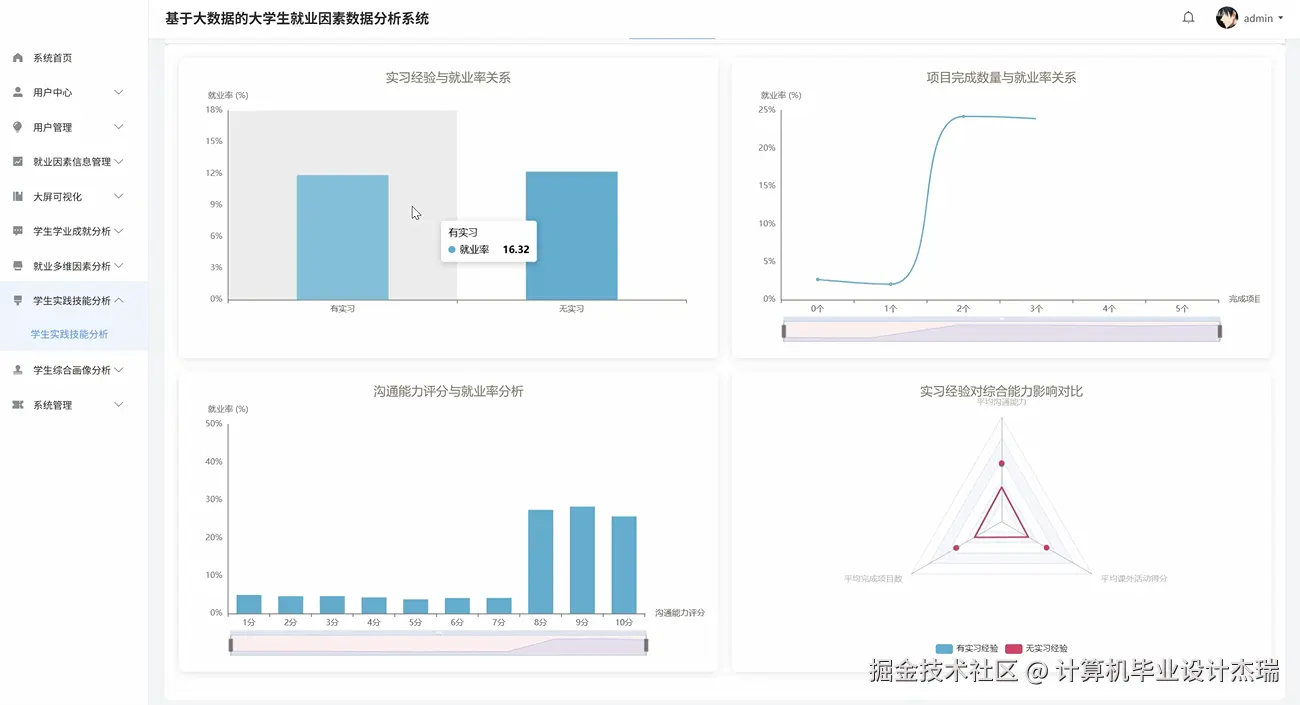Click the 1分 bar in communication chart
1300x705 pixels.
point(249,604)
